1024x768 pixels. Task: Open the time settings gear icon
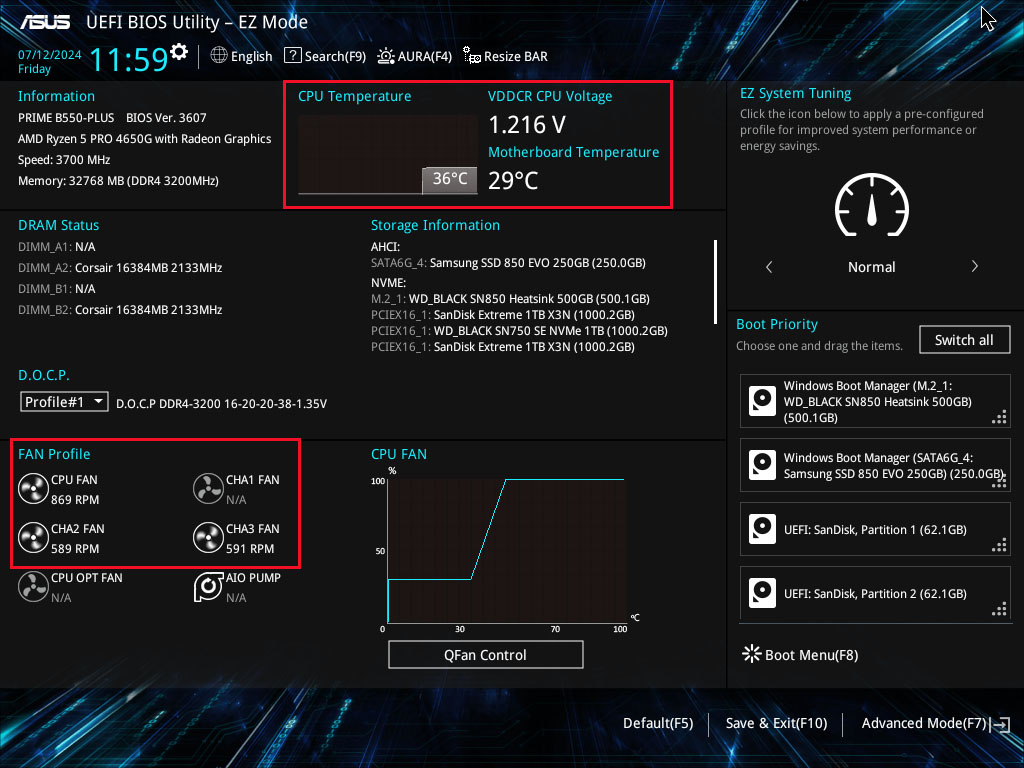tap(179, 51)
